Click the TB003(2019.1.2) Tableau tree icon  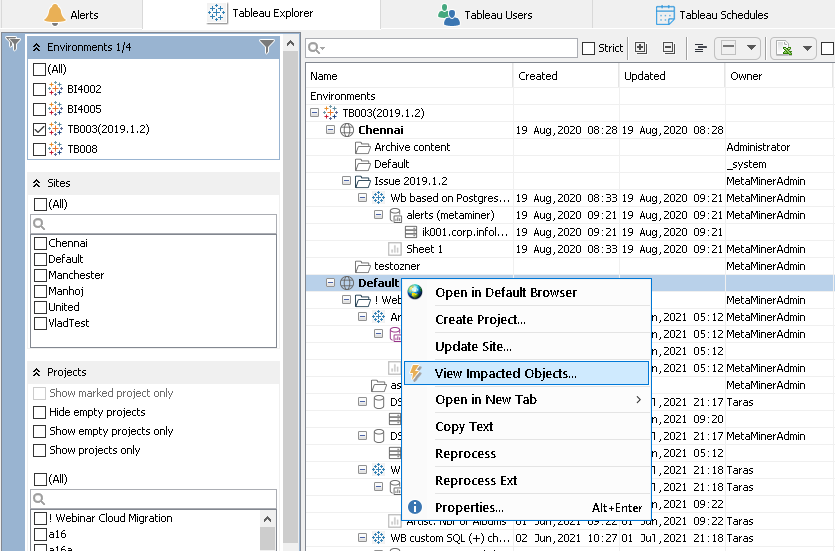click(x=331, y=113)
